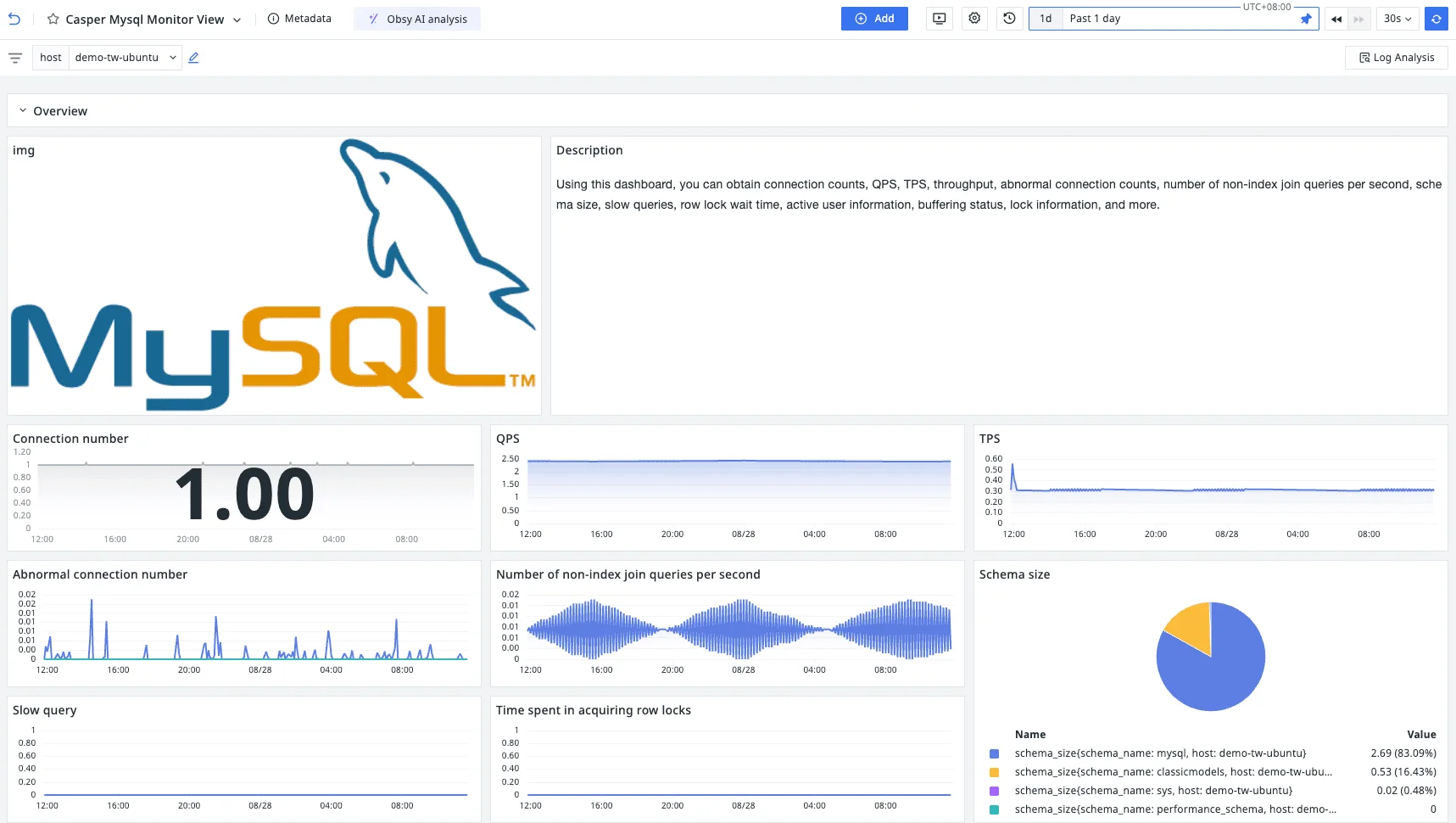The height and width of the screenshot is (823, 1456).
Task: Click the 0.53 (16.43%) value
Action: click(x=1403, y=772)
